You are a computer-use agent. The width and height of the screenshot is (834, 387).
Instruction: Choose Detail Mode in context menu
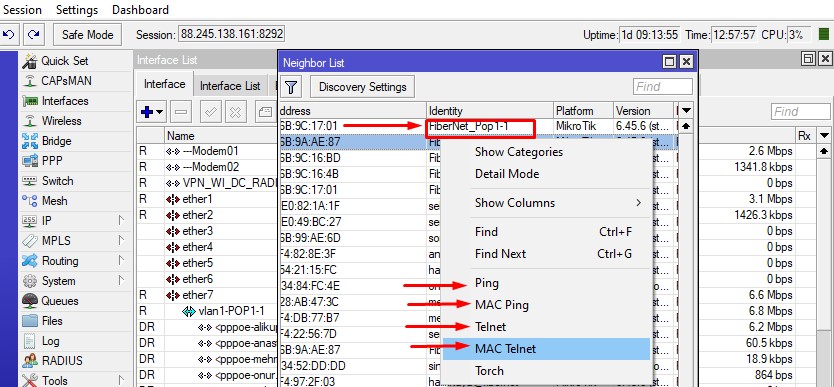point(546,174)
